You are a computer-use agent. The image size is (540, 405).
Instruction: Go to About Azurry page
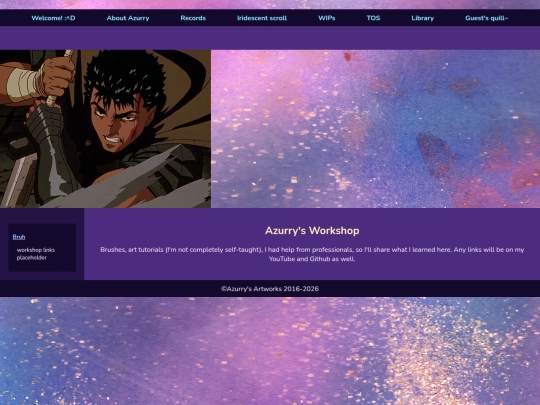tap(128, 18)
